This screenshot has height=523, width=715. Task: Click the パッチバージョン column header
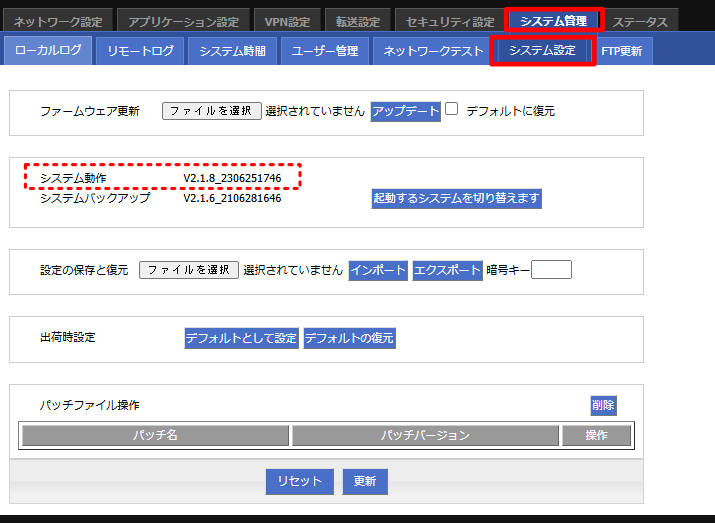425,435
